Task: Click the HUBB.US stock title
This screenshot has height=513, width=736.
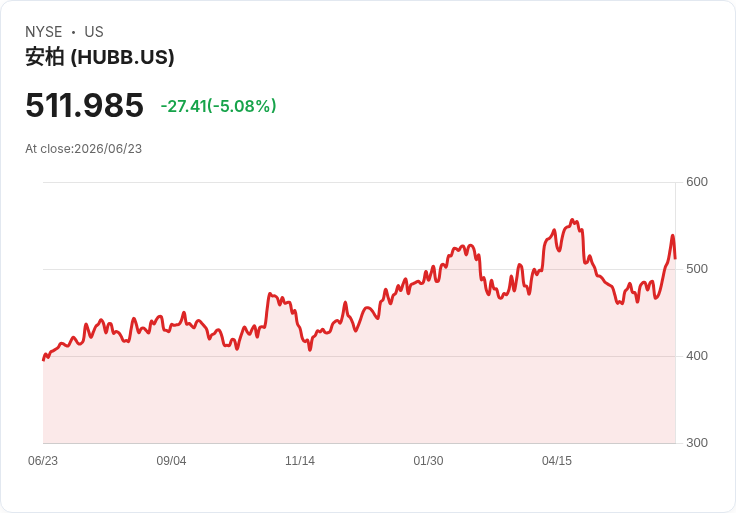Action: click(100, 57)
